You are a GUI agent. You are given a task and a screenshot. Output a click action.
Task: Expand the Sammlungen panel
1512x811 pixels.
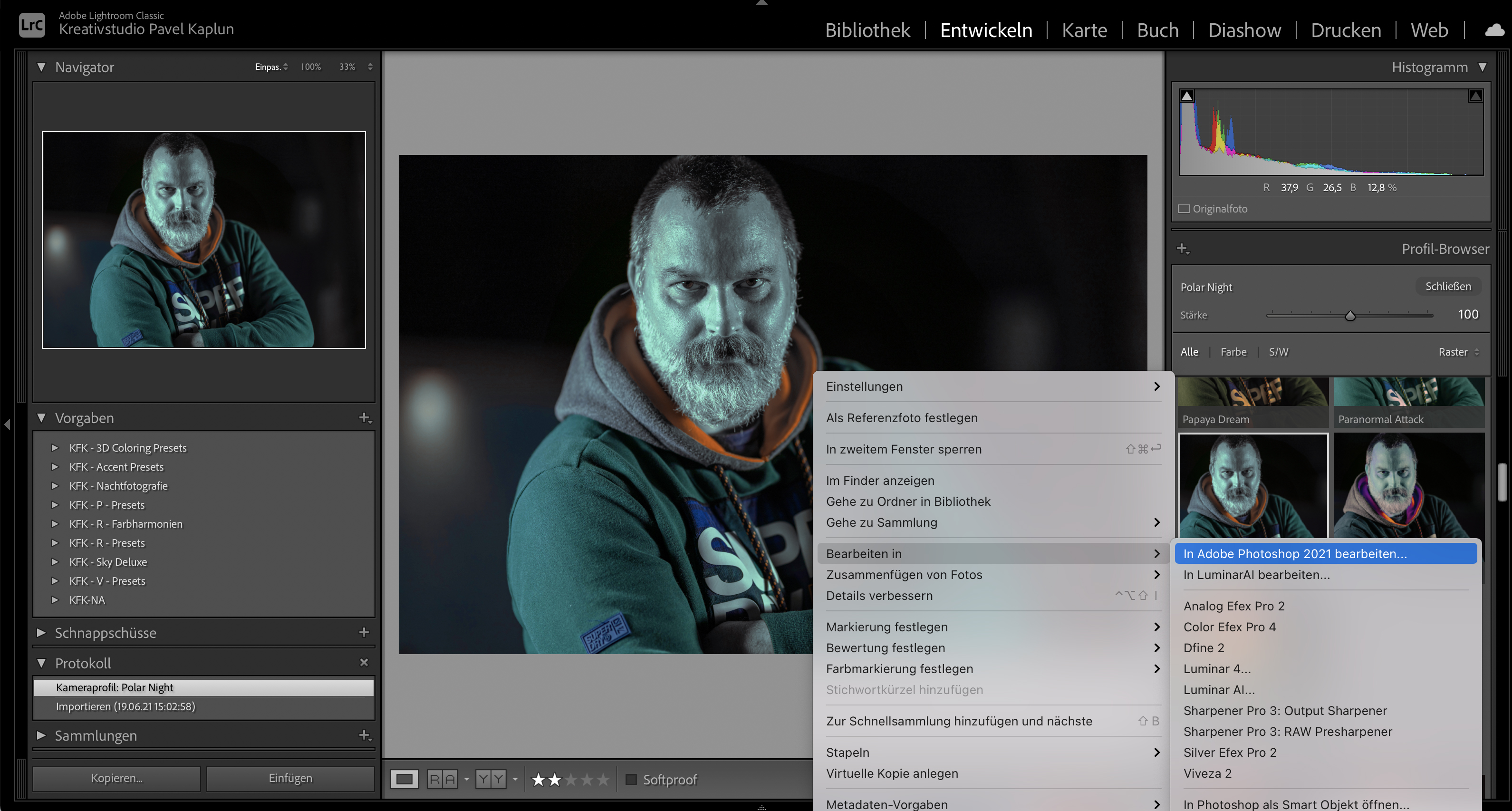pyautogui.click(x=41, y=735)
